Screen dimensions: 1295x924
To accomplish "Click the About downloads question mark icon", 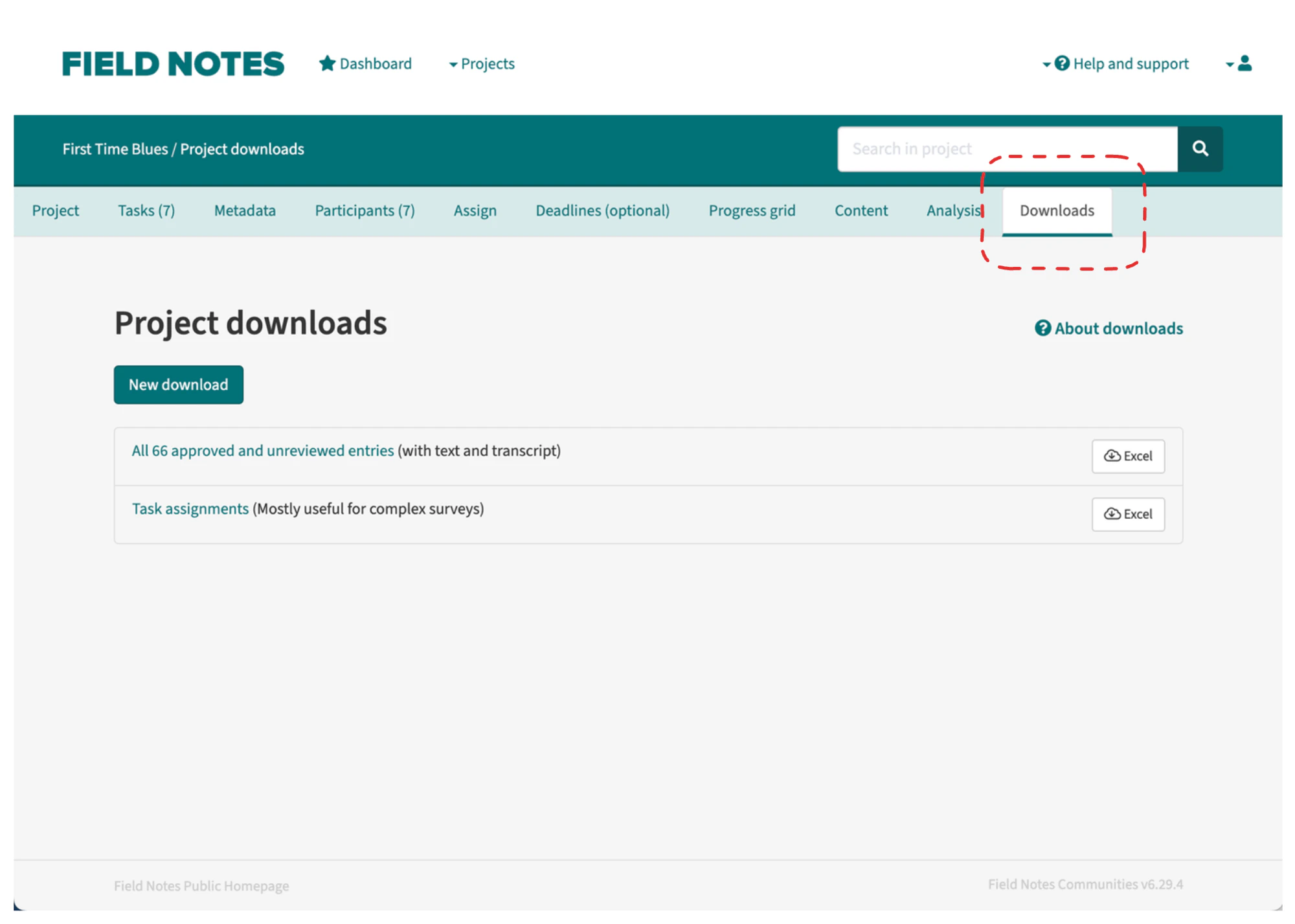I will [1042, 328].
